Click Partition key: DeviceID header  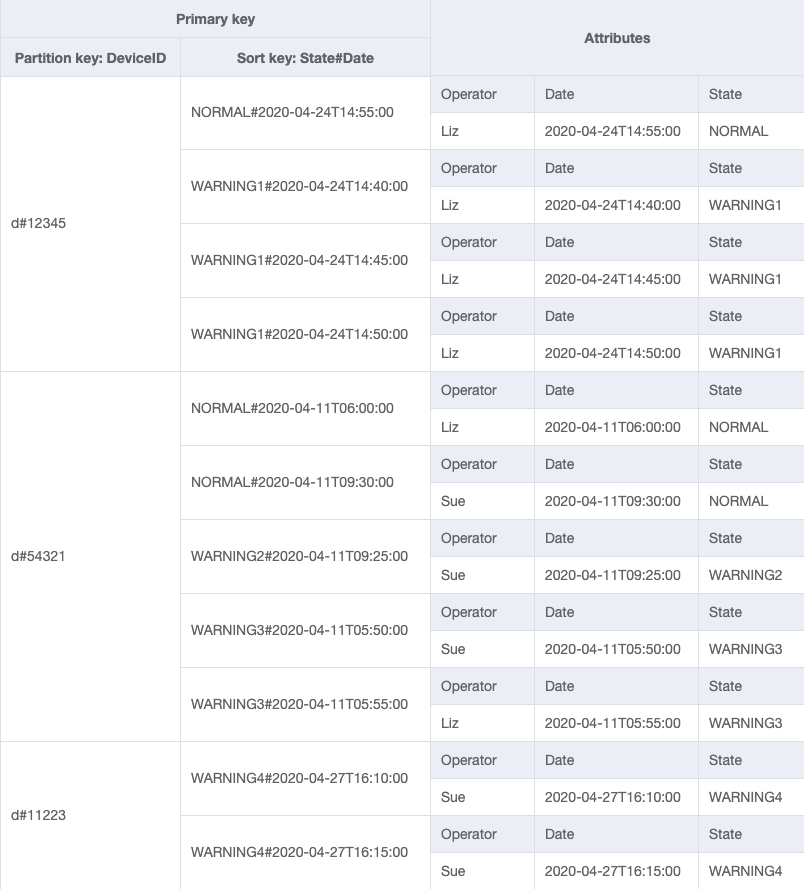(x=90, y=58)
